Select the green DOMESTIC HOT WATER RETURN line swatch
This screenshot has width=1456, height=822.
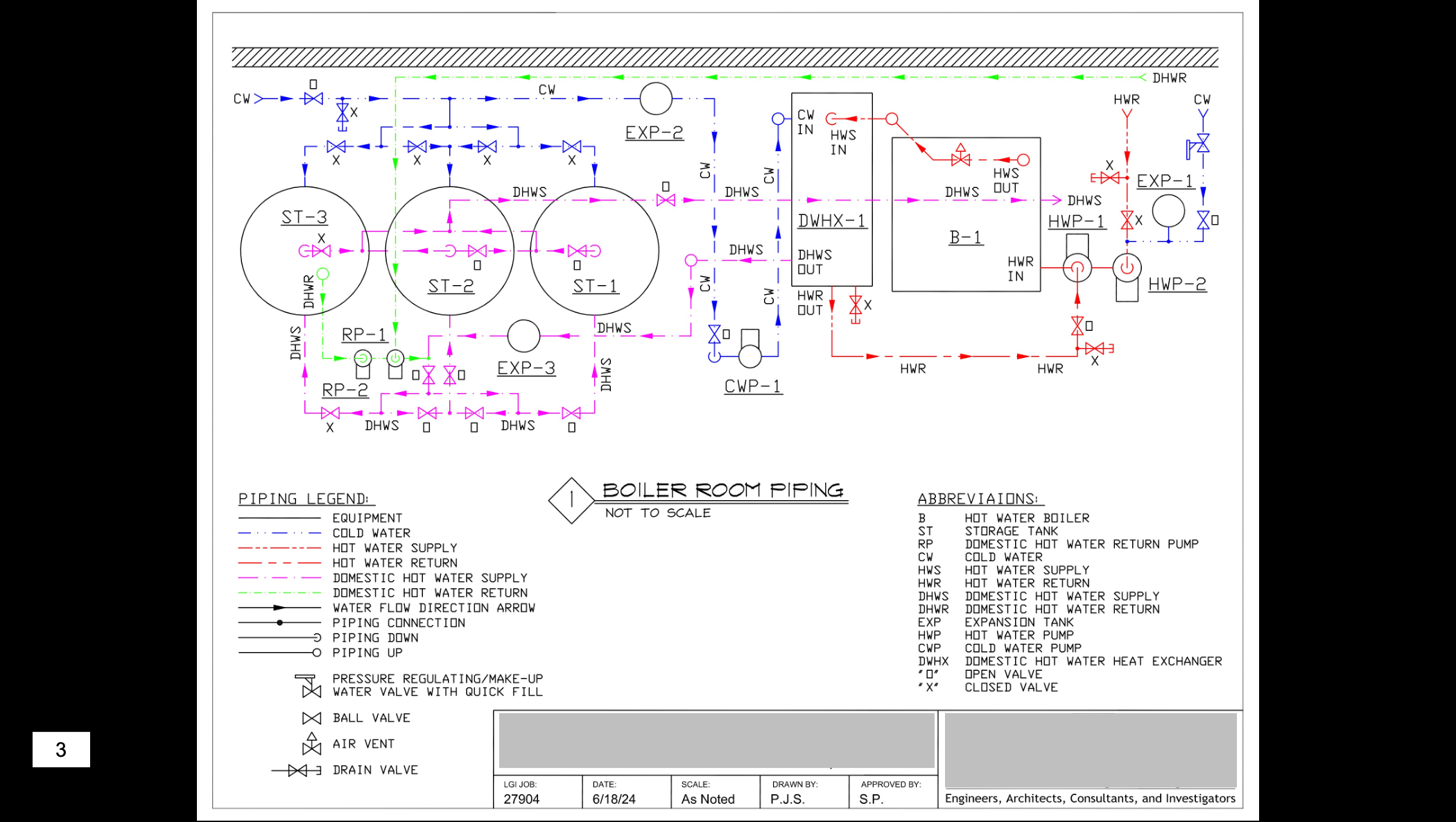pos(277,592)
